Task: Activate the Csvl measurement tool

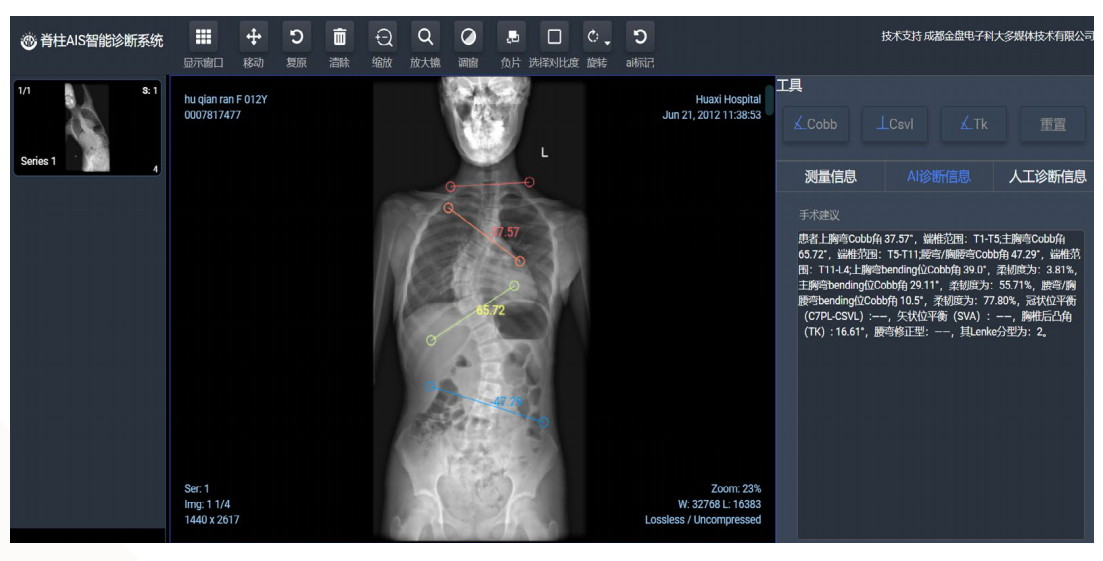Action: click(x=894, y=124)
